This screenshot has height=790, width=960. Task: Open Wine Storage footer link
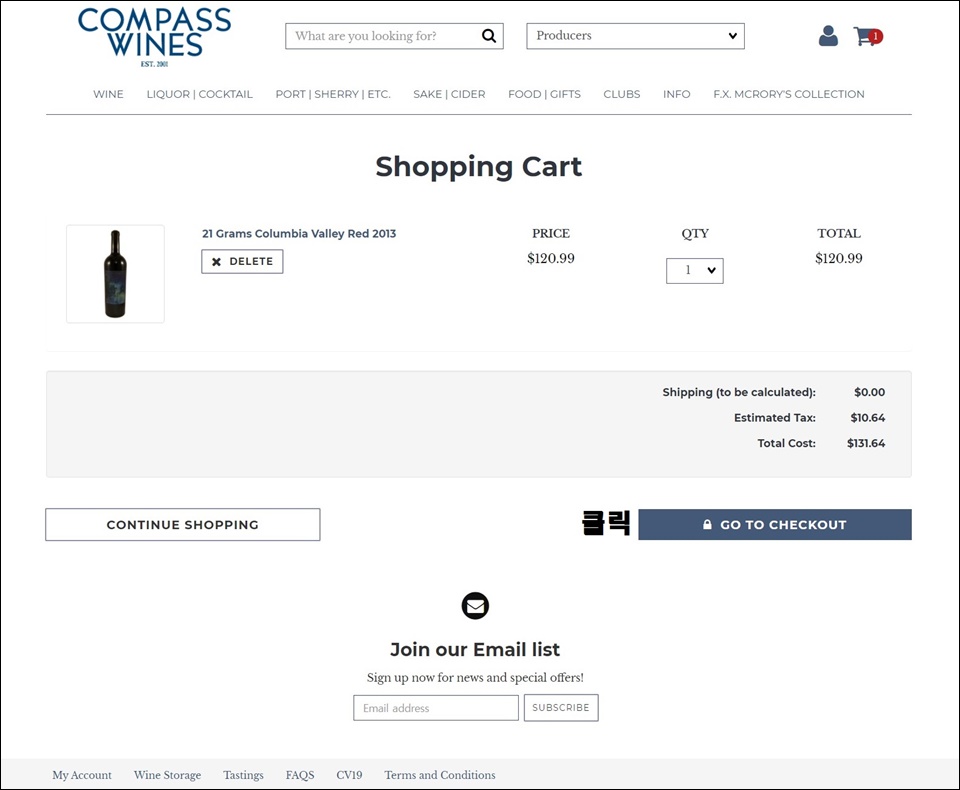point(168,775)
